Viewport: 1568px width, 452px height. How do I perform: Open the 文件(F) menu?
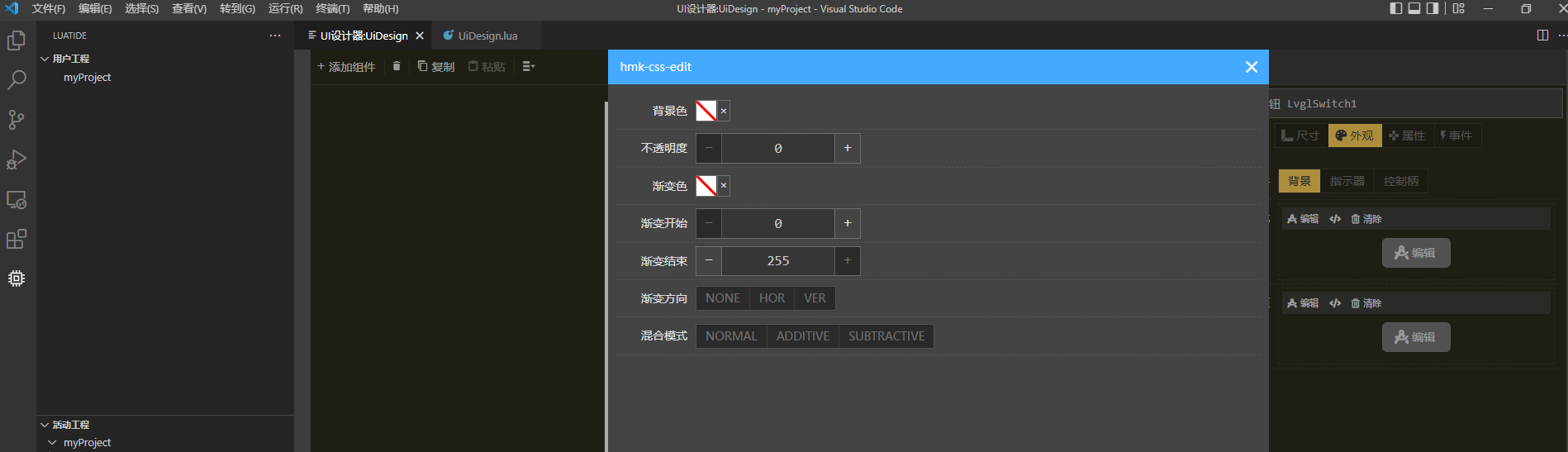point(49,8)
